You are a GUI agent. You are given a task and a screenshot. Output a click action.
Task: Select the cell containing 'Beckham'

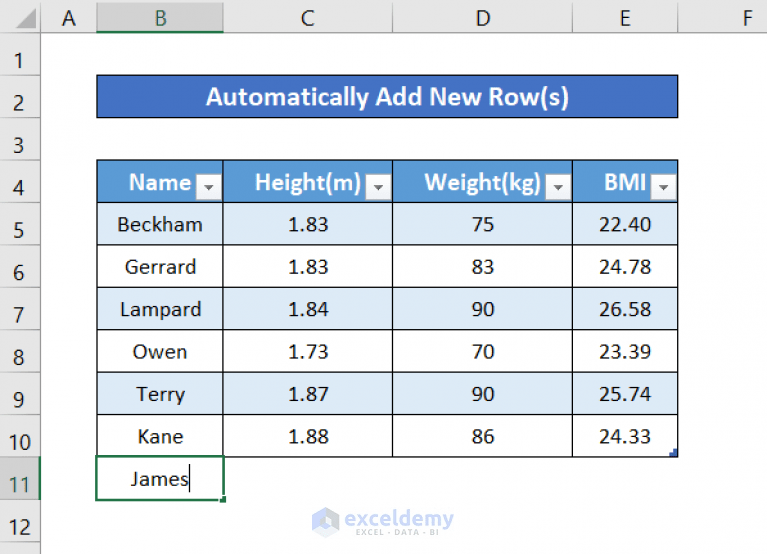[160, 224]
